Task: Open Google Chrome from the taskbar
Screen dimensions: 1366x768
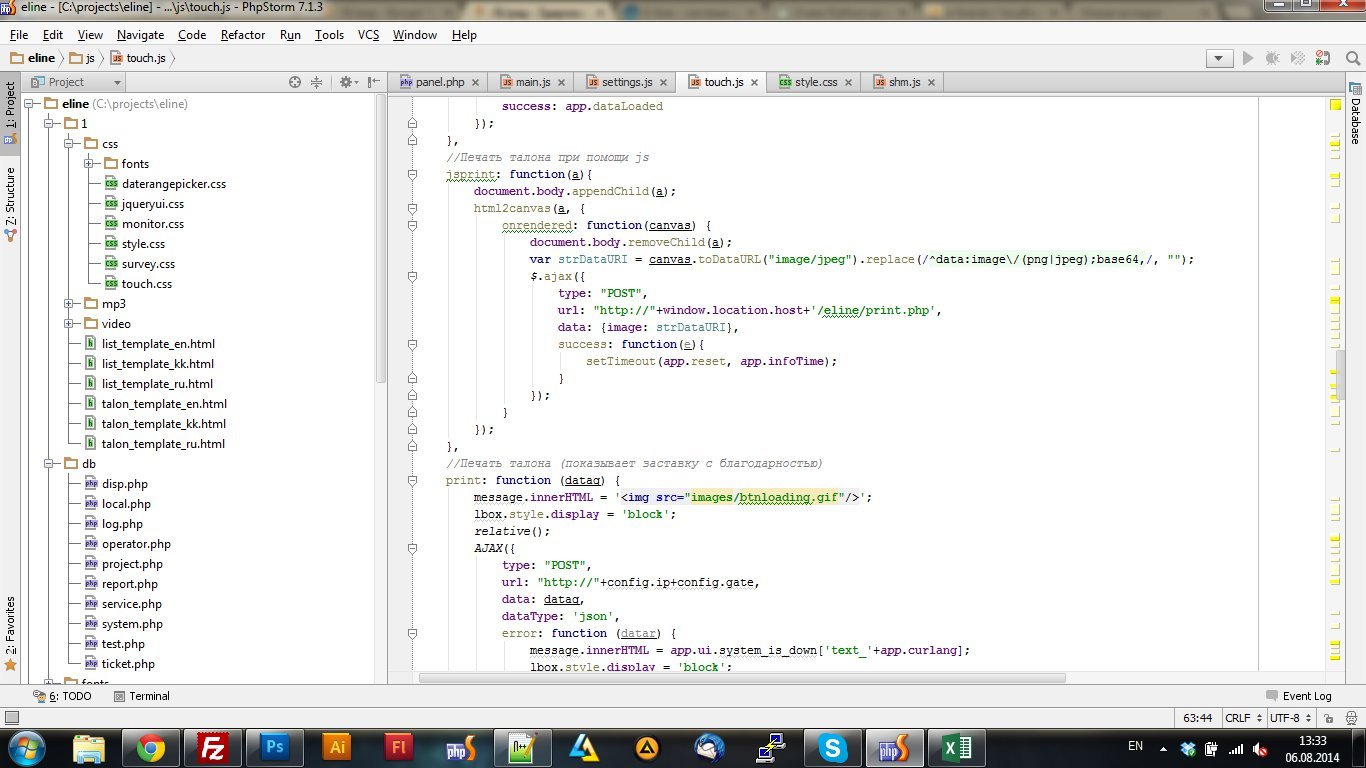Action: [151, 747]
